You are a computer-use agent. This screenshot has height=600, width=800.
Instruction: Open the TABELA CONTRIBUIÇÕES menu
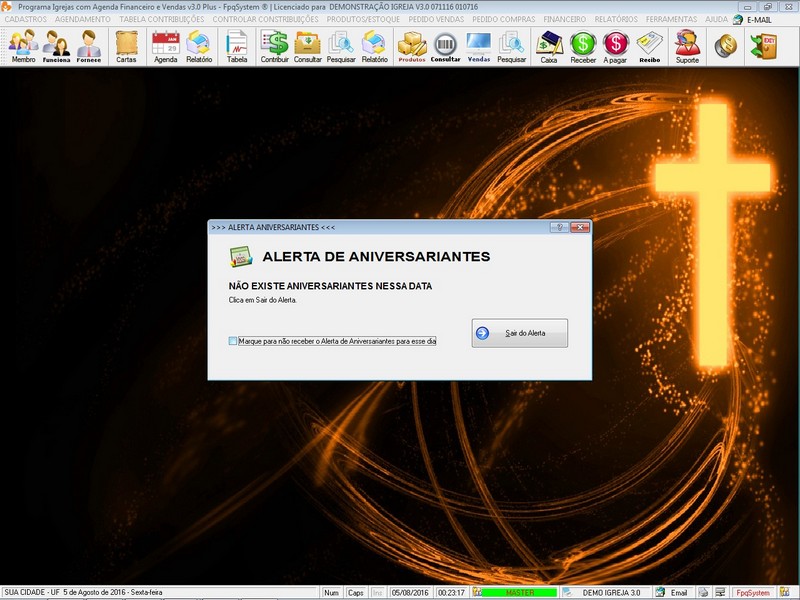[x=162, y=19]
